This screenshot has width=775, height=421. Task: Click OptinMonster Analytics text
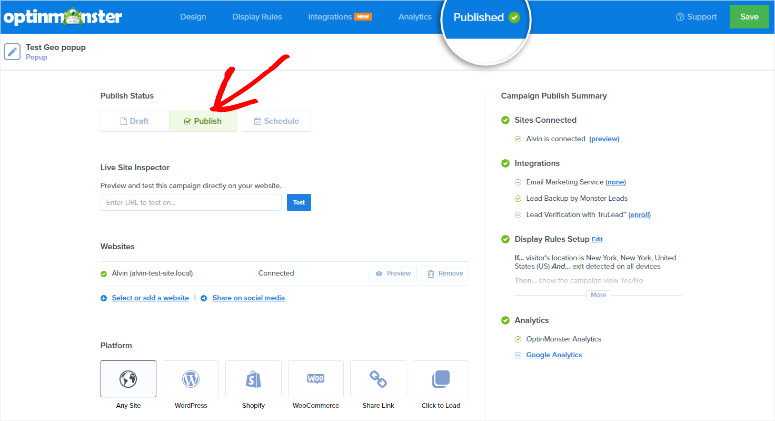tap(563, 339)
